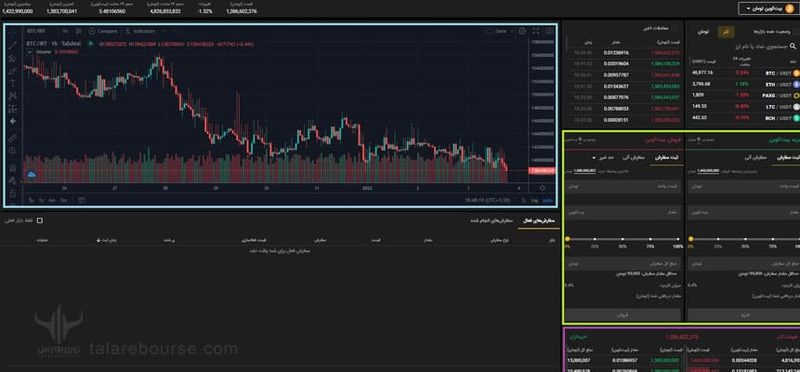Click sell panel total order amount field
Viewport: 800px width, 372px height.
coord(623,264)
